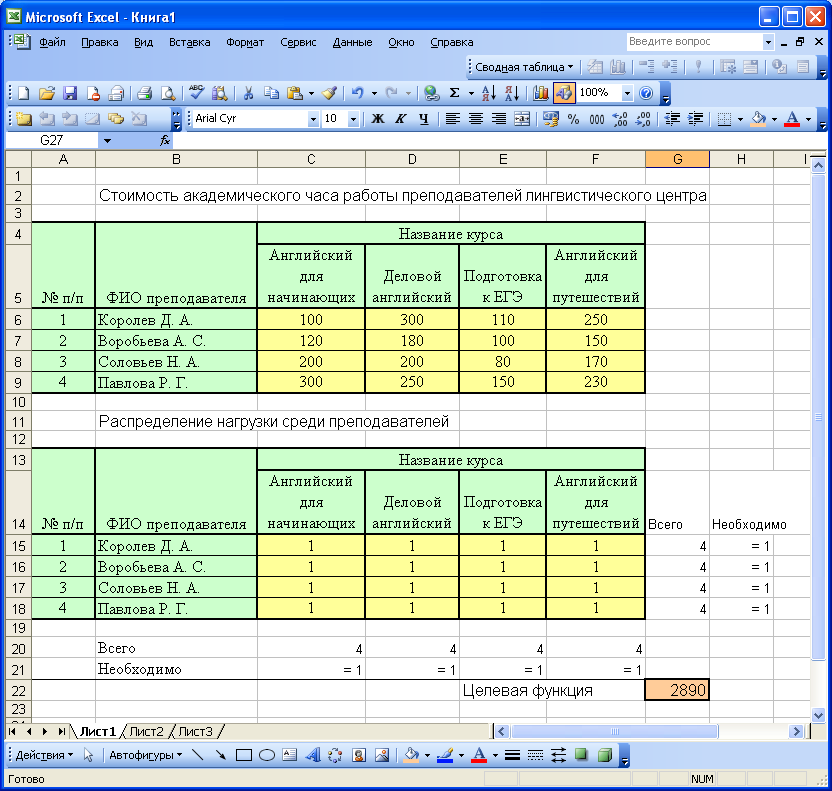Activate the Format Painter brush icon
Image resolution: width=832 pixels, height=791 pixels.
330,93
